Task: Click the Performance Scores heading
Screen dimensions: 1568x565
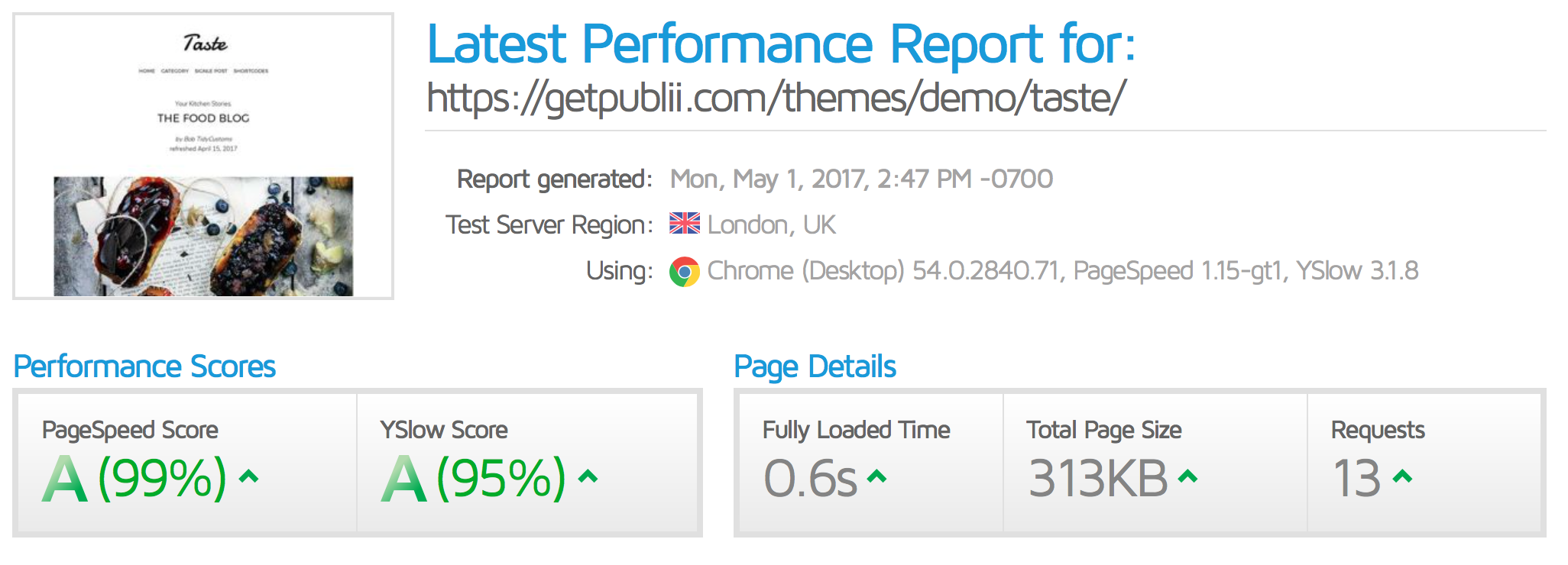Action: 144,367
